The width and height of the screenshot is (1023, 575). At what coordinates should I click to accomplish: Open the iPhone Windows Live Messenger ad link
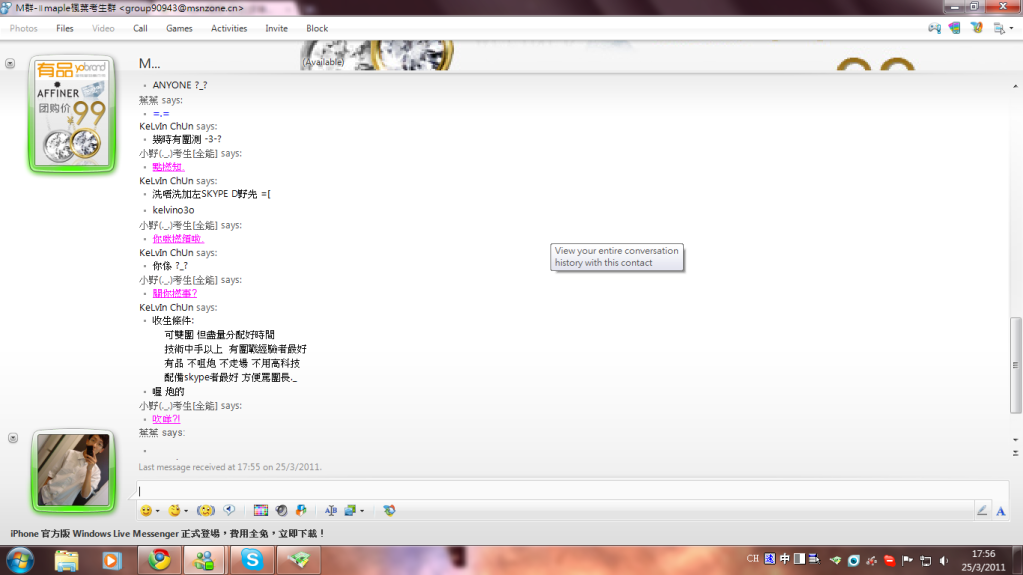coord(168,534)
